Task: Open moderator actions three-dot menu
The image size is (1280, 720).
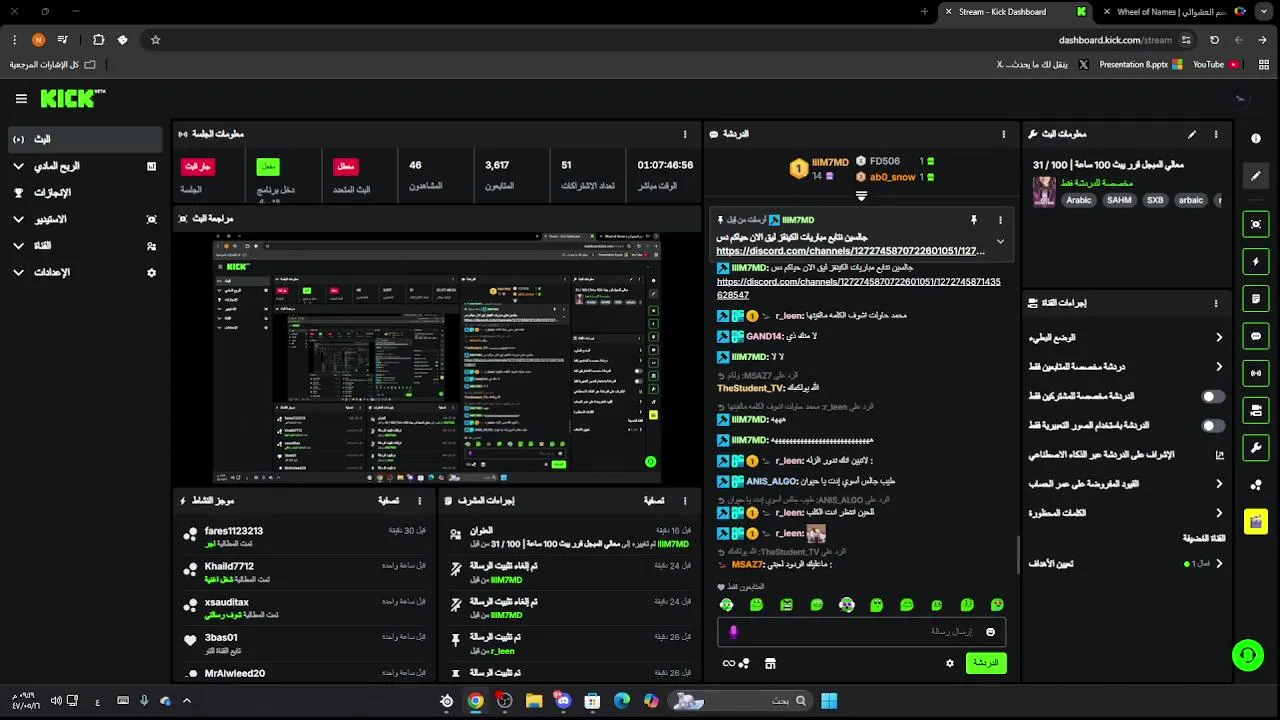Action: pyautogui.click(x=685, y=501)
